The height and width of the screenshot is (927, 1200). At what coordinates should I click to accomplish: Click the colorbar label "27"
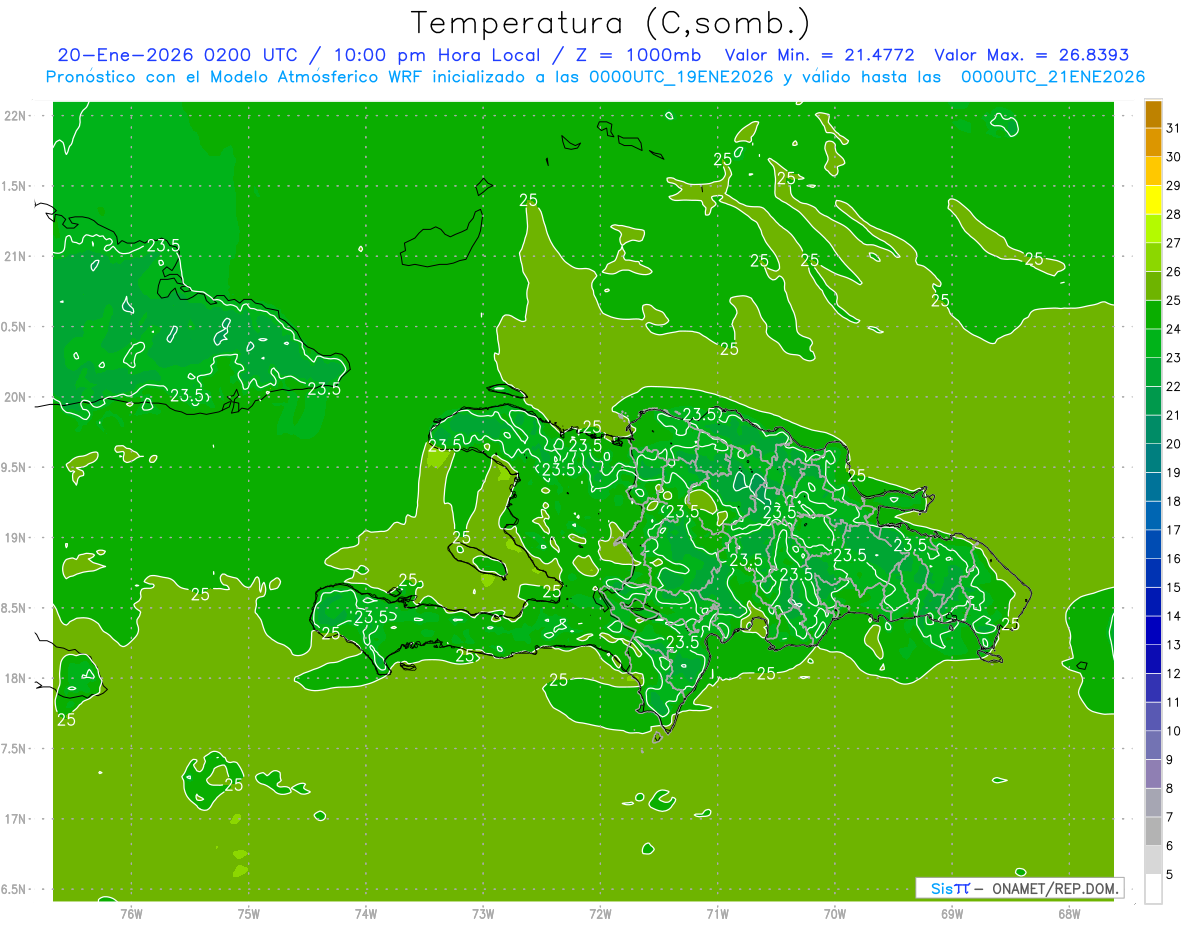click(1174, 243)
